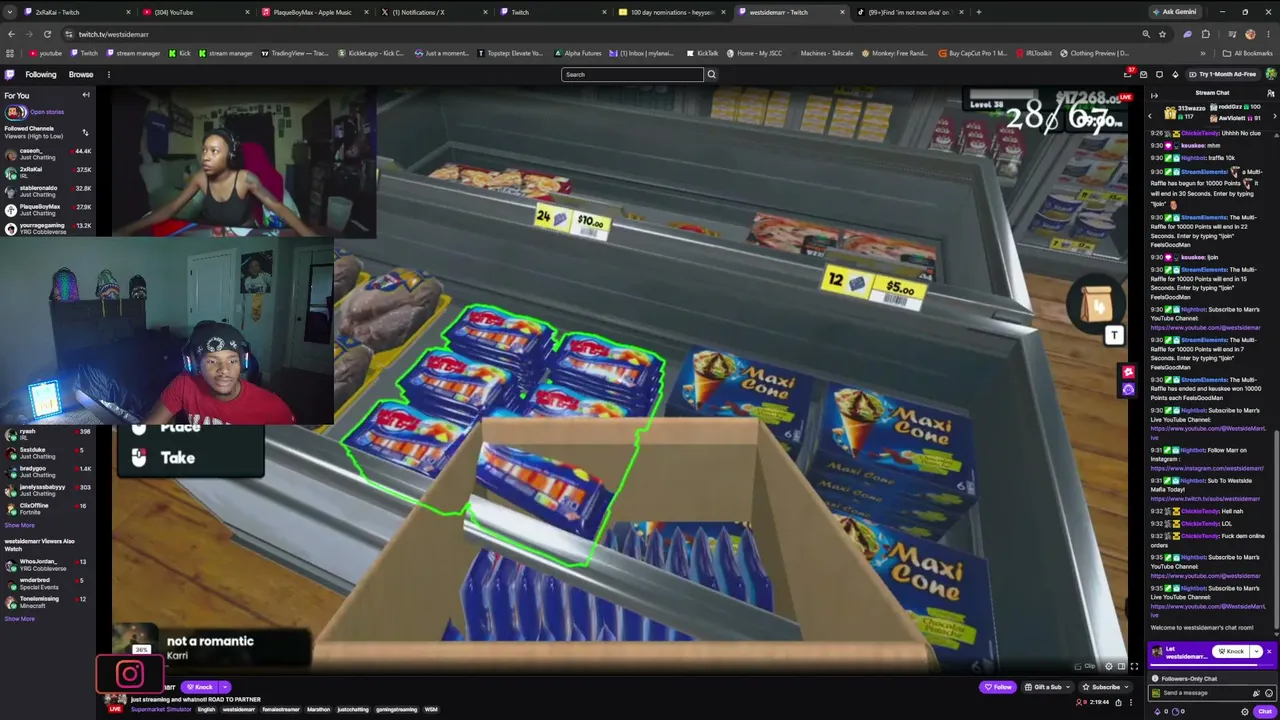Open Supermarket Simulator category link
The height and width of the screenshot is (720, 1280).
(x=161, y=709)
